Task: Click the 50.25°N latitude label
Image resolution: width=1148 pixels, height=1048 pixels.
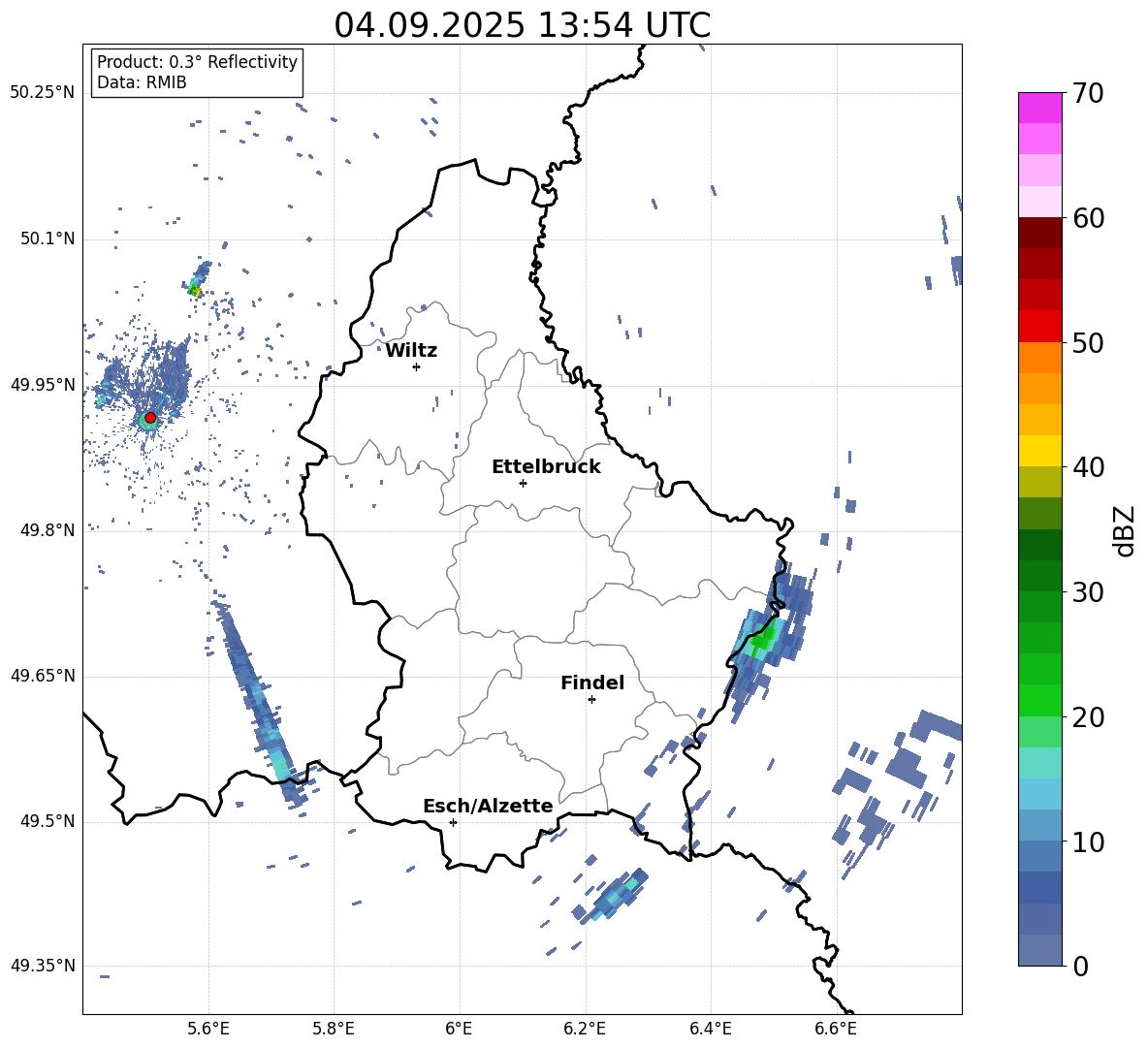Action: click(43, 93)
